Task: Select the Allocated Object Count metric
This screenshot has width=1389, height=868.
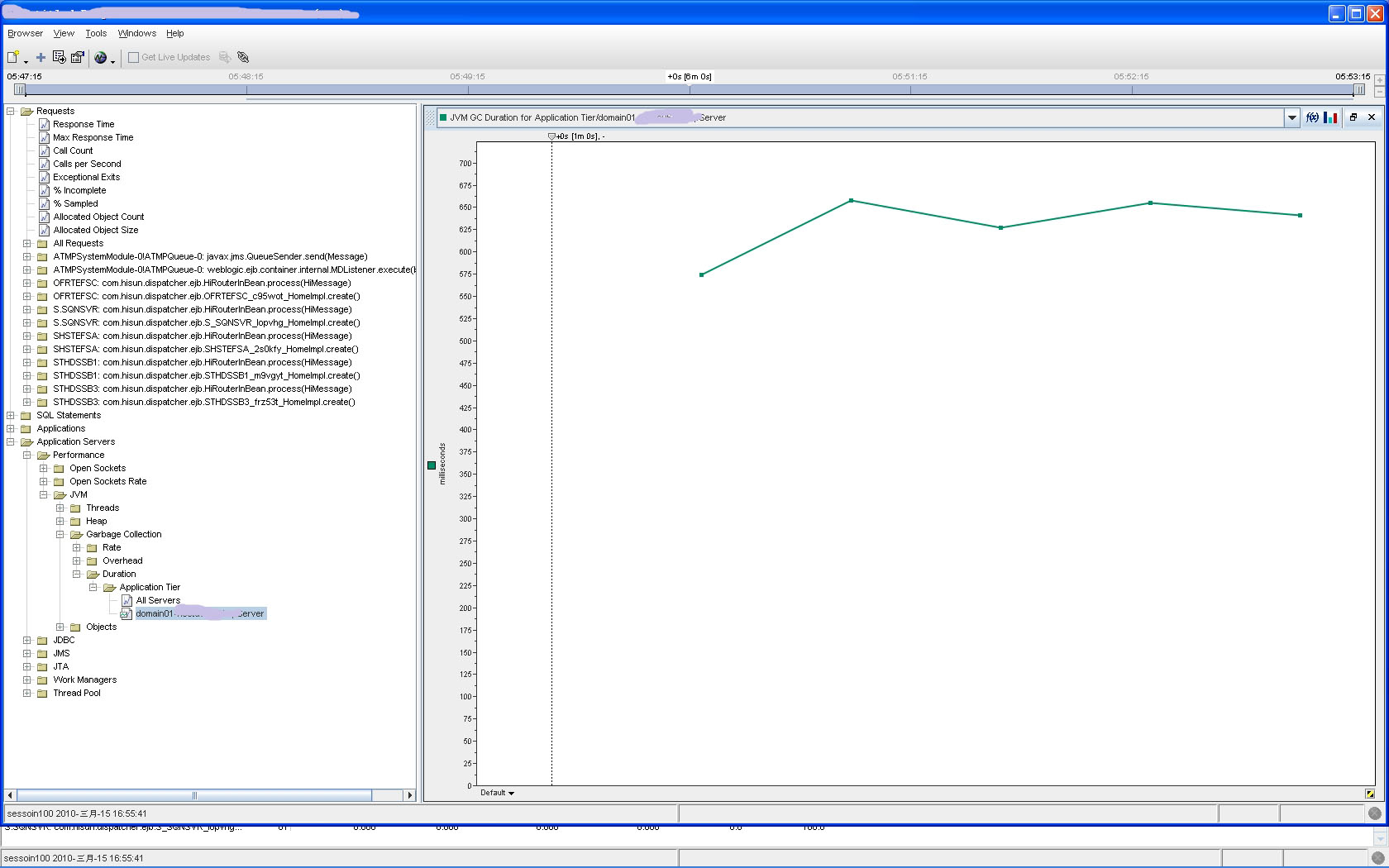Action: click(98, 217)
